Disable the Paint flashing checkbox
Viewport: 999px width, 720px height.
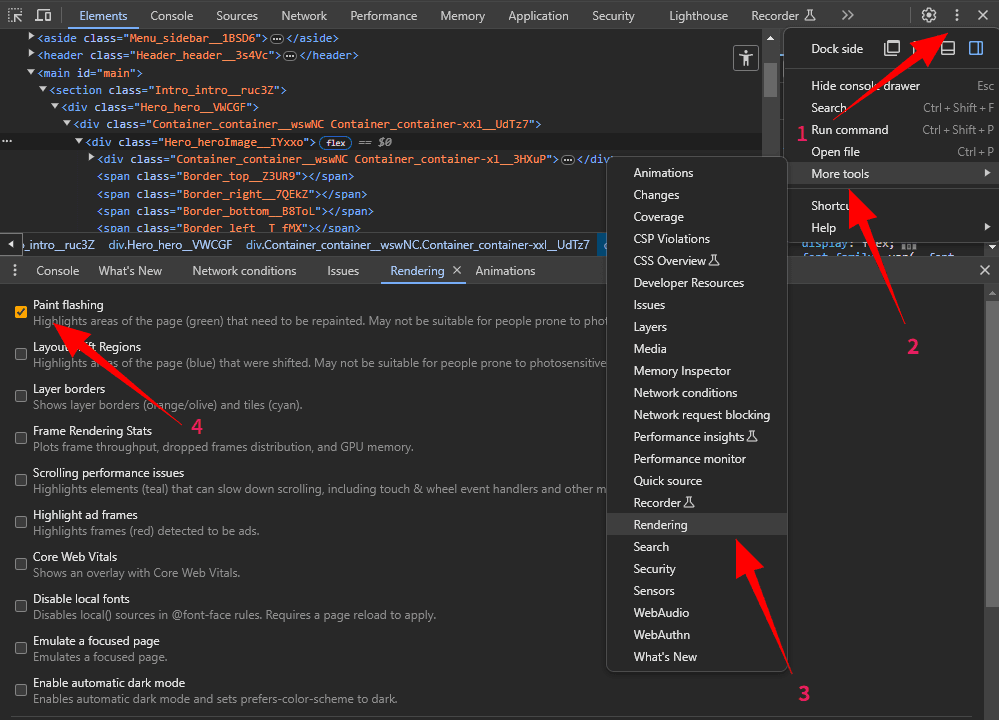(21, 312)
